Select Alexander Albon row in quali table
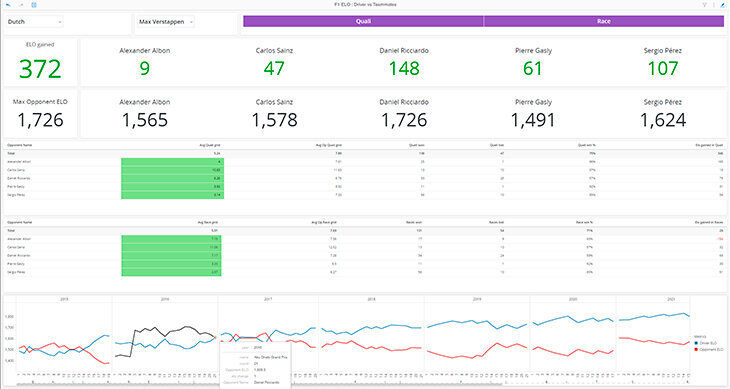Image resolution: width=730 pixels, height=389 pixels. 365,161
